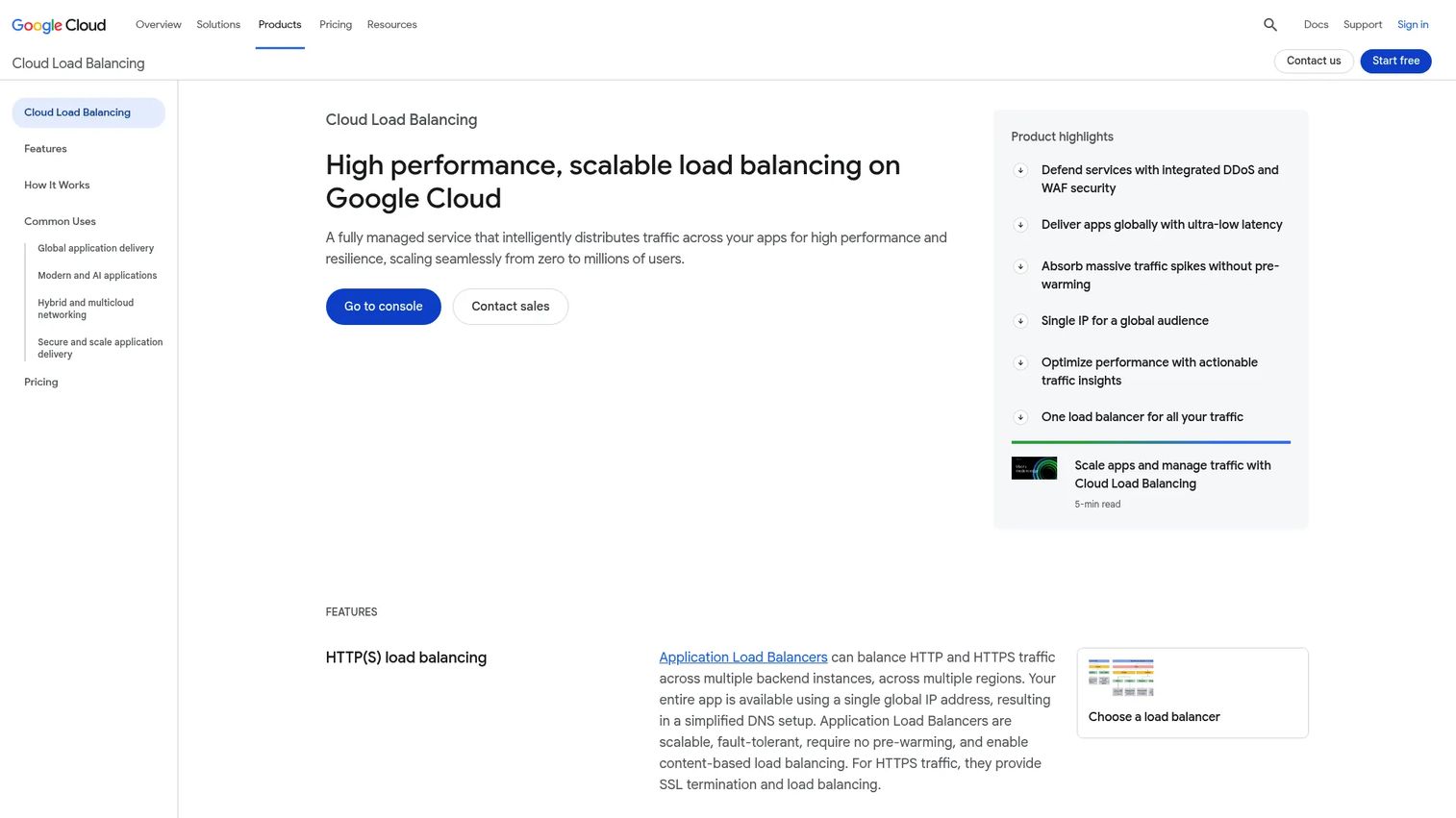This screenshot has height=818, width=1456.
Task: Open the search magnifier icon
Action: (1270, 25)
